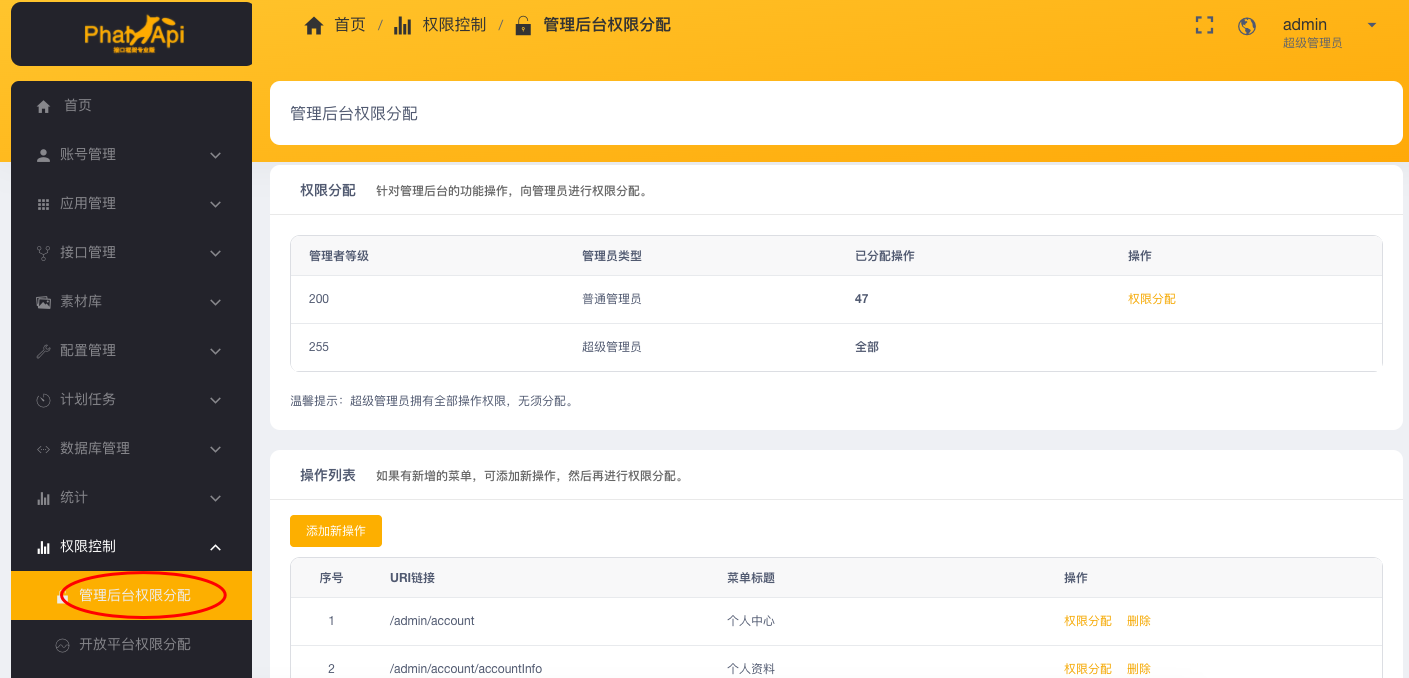Click the fullscreen toggle icon in header
1409x678 pixels.
(x=1204, y=26)
